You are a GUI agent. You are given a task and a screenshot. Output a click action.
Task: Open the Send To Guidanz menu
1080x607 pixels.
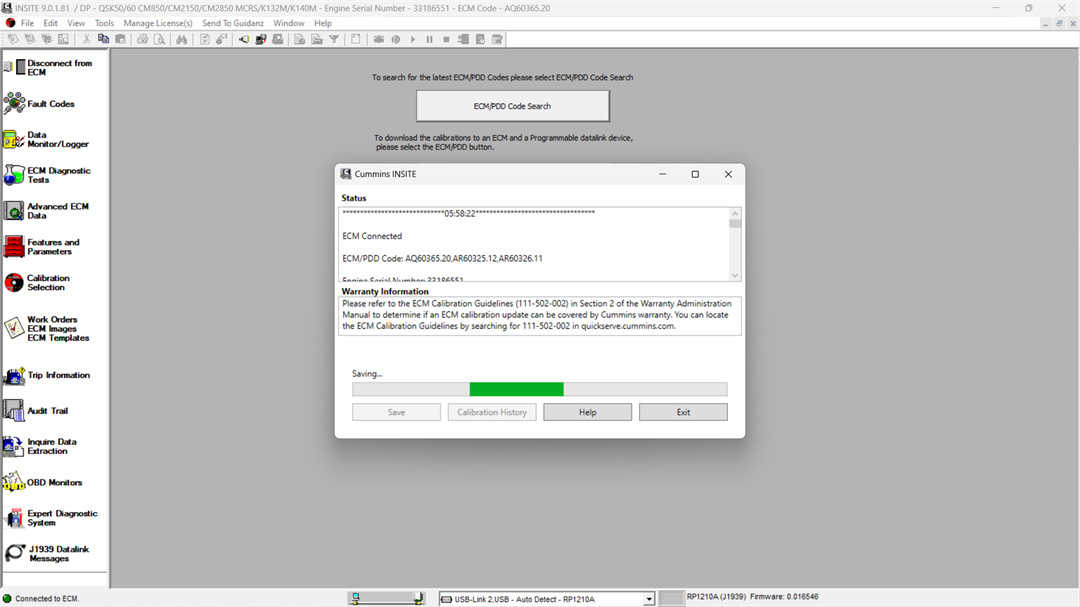[x=231, y=23]
